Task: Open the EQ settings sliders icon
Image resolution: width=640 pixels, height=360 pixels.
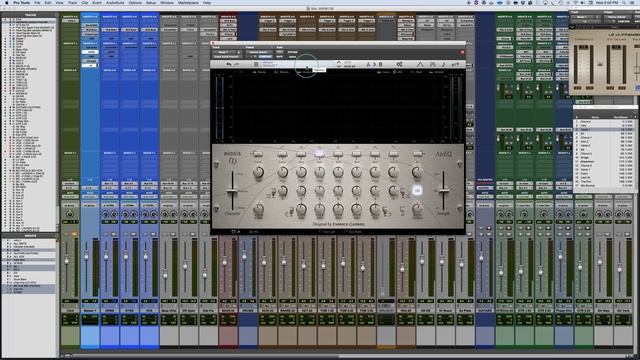Action: pyautogui.click(x=399, y=64)
